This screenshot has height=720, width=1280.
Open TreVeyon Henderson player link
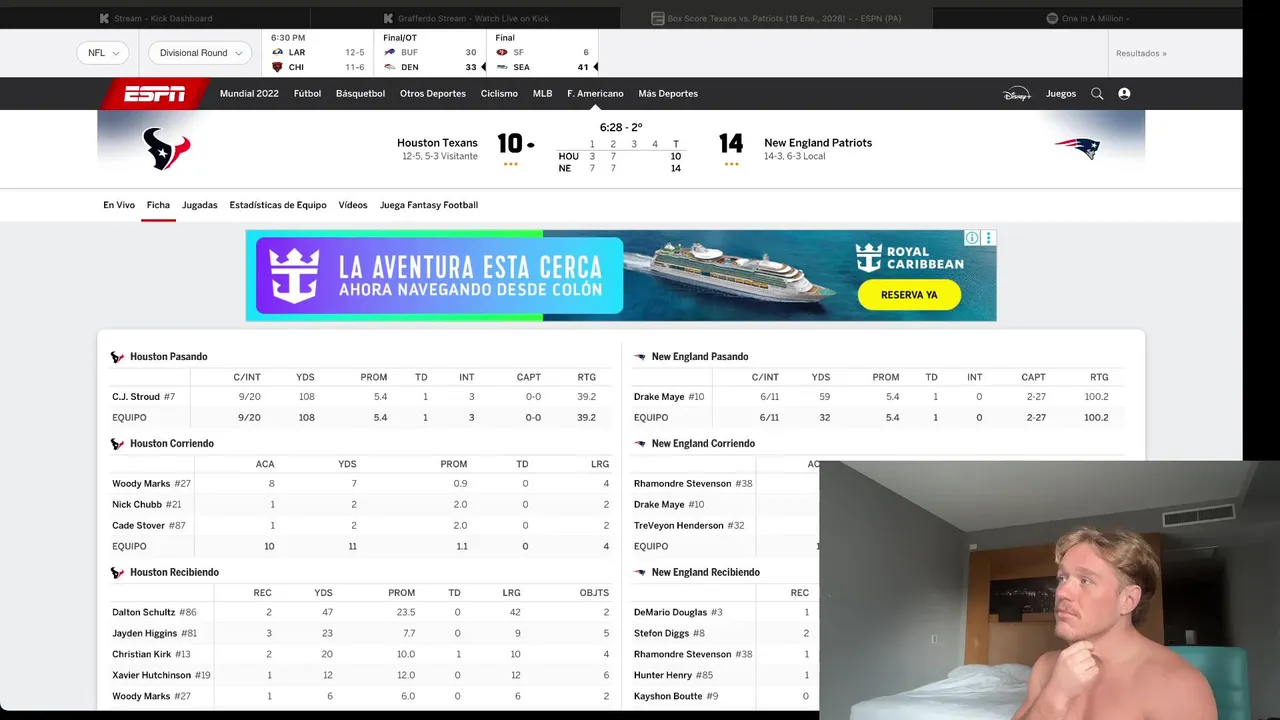(679, 526)
